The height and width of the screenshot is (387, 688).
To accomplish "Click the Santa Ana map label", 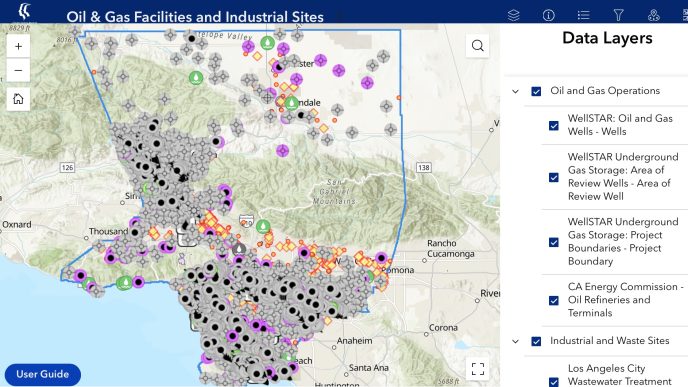I will (369, 368).
